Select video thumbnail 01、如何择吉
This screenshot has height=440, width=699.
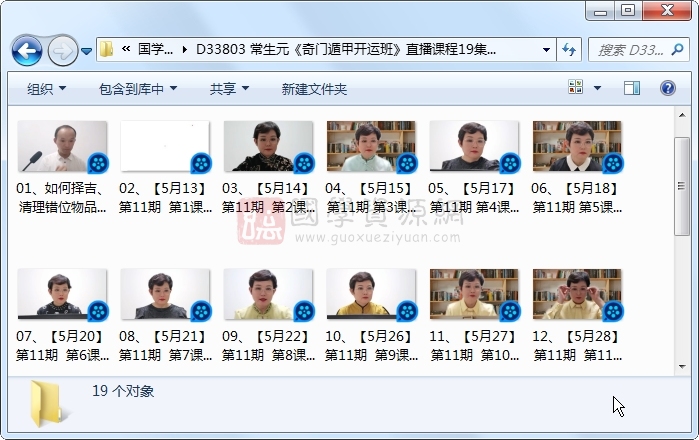tap(62, 146)
